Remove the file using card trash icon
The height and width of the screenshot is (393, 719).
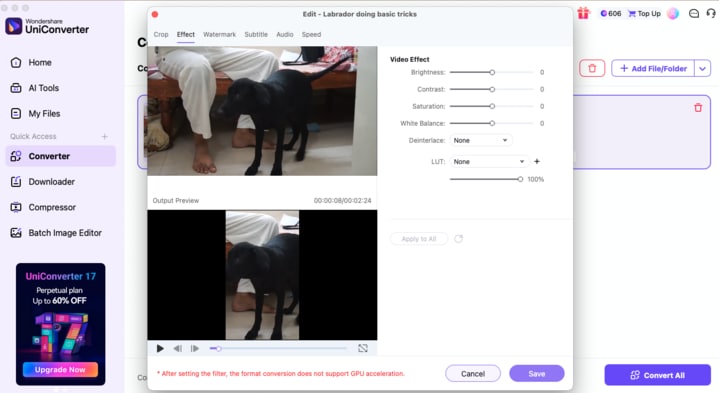pyautogui.click(x=698, y=108)
